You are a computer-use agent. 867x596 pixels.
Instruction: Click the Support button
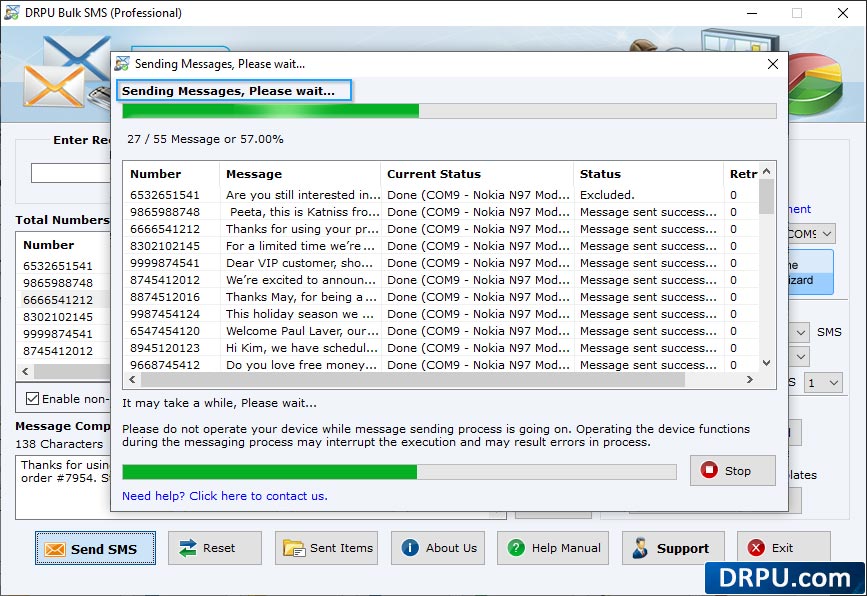[673, 548]
